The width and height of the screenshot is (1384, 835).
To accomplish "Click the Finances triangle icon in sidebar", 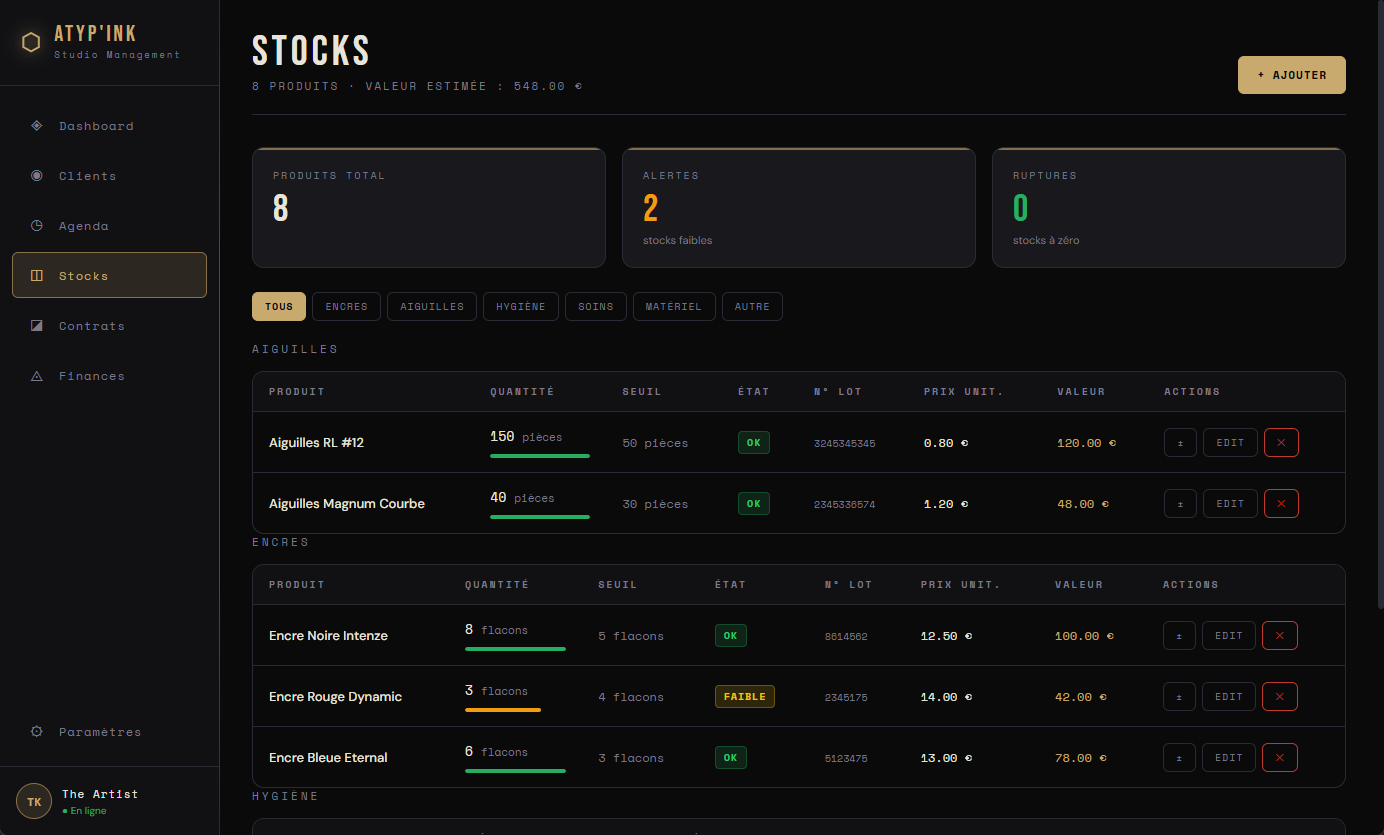I will [x=37, y=376].
